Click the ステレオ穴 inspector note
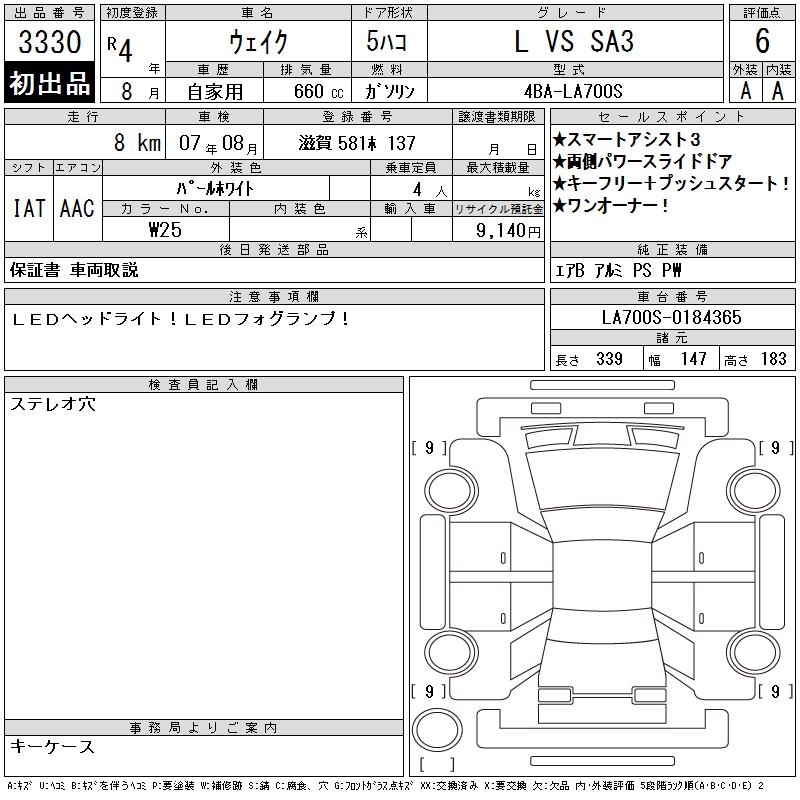This screenshot has width=800, height=800. 53,405
